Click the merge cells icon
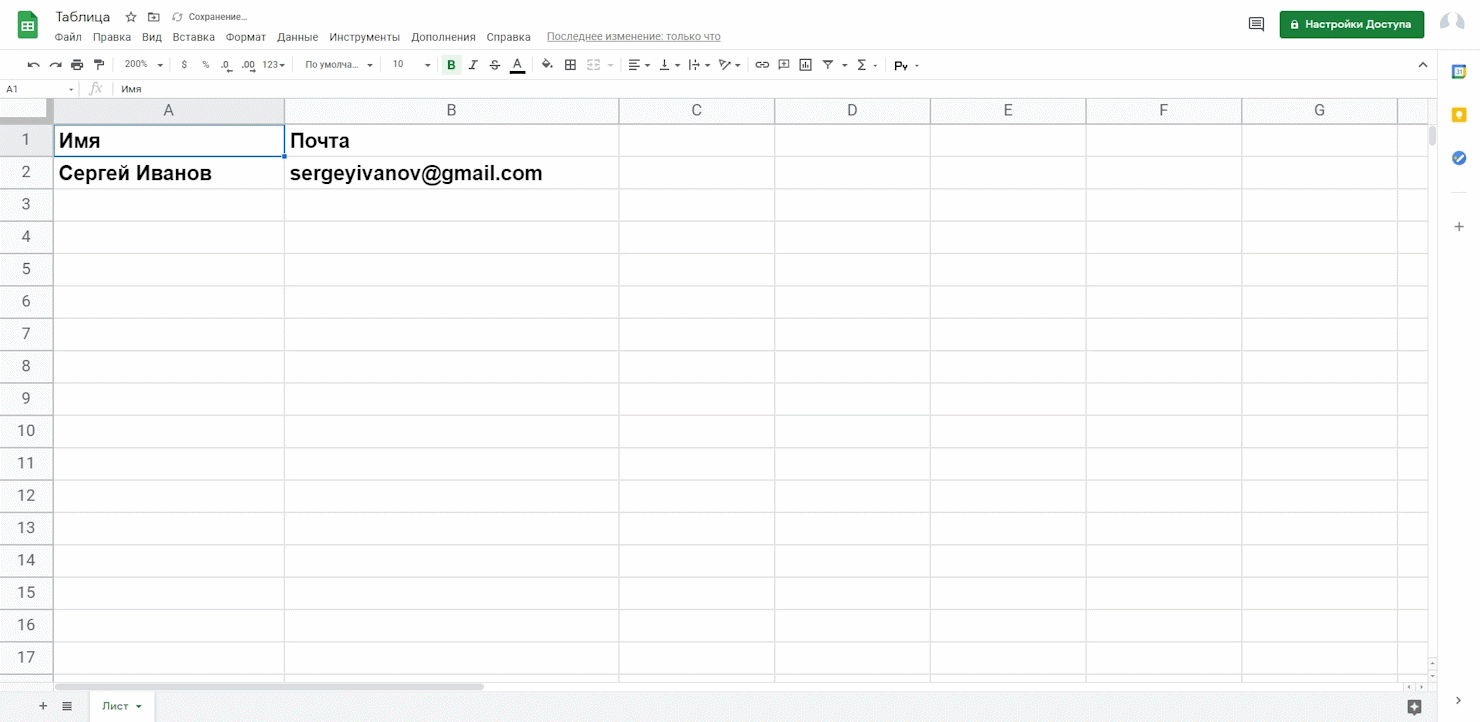This screenshot has width=1480, height=722. 593,65
